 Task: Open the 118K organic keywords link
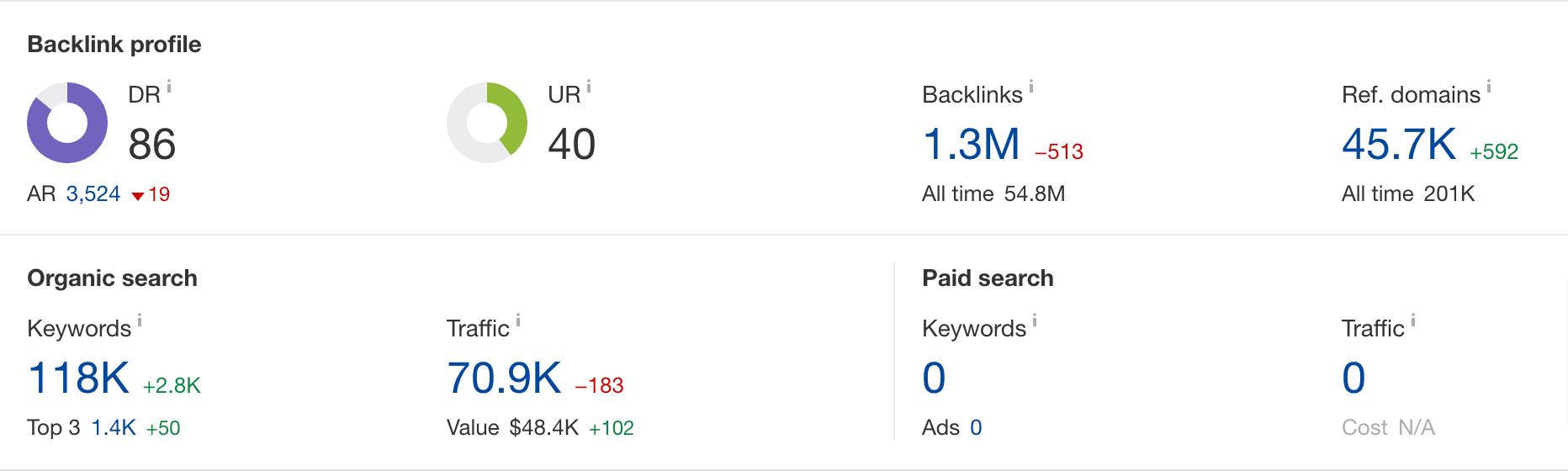(x=78, y=378)
